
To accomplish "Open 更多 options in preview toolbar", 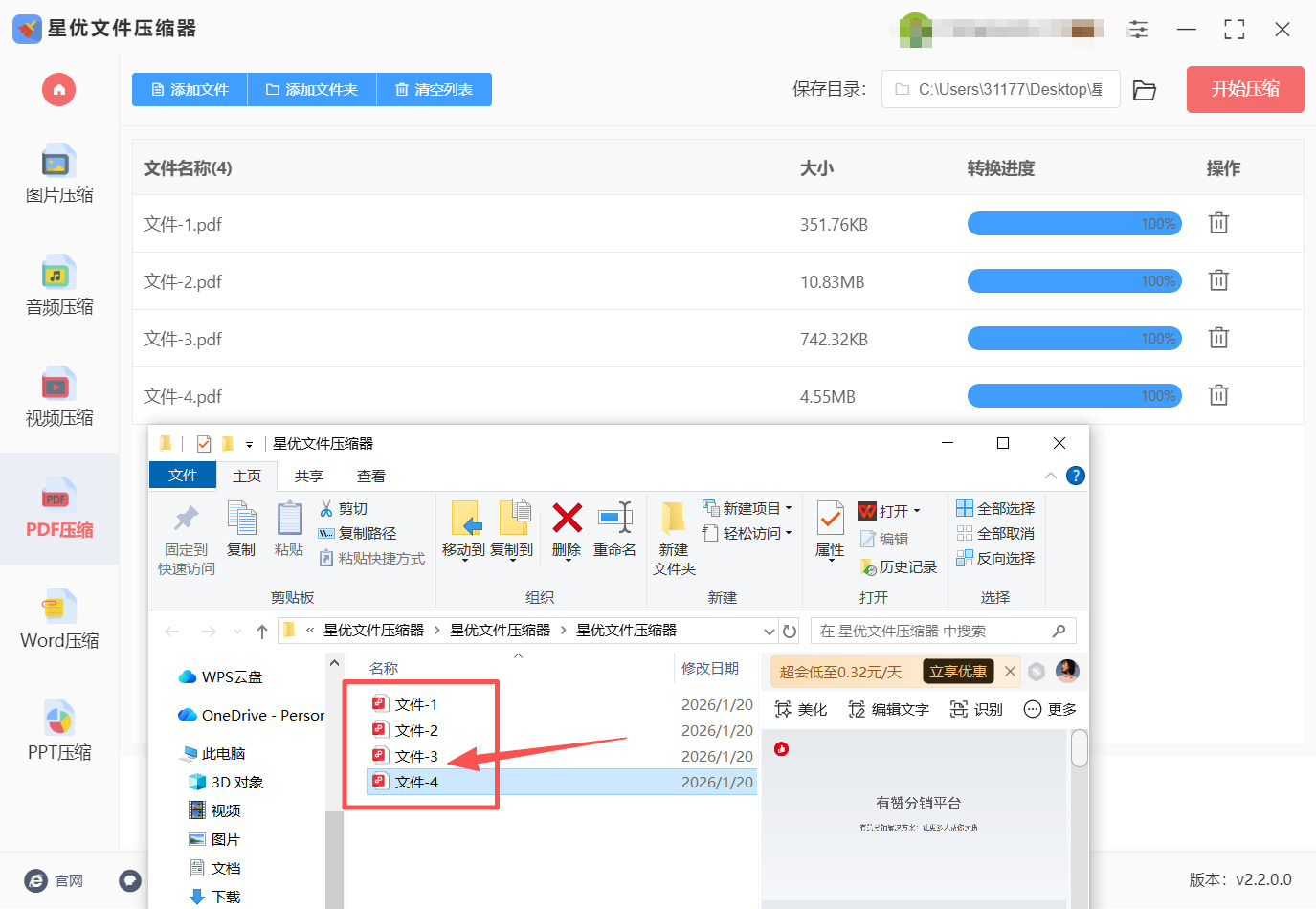I will point(1050,709).
